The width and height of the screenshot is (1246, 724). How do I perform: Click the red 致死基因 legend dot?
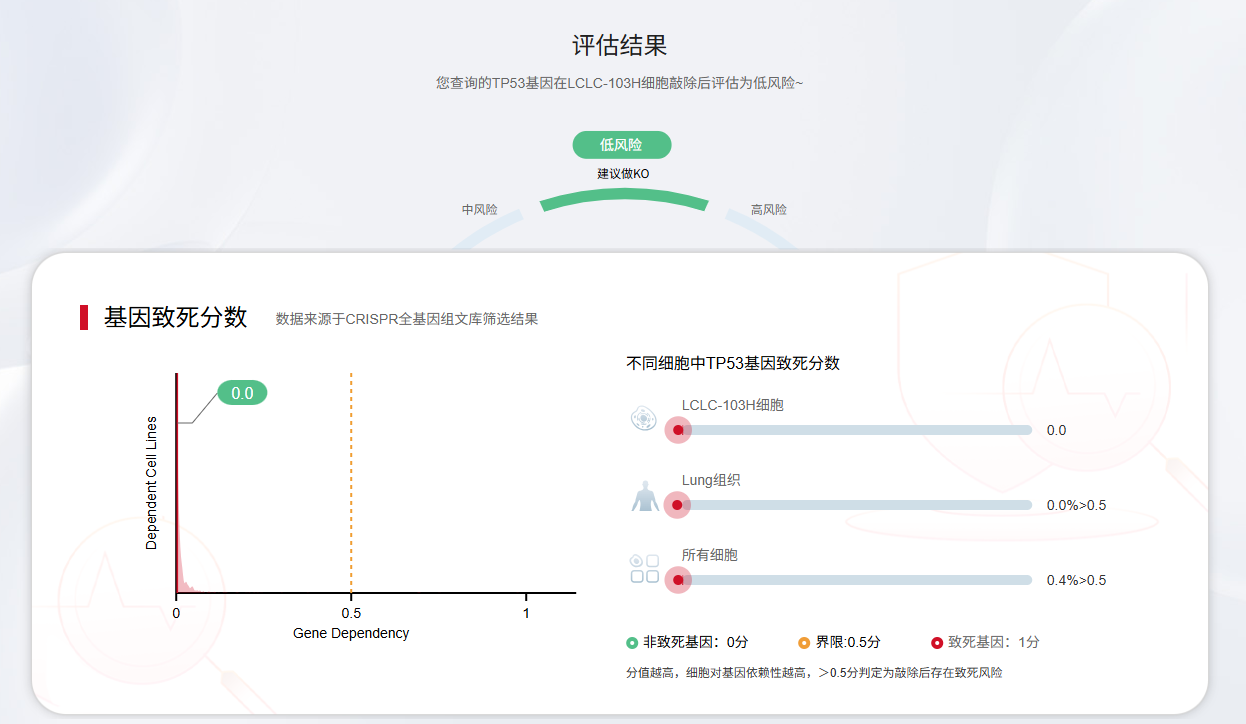point(937,643)
